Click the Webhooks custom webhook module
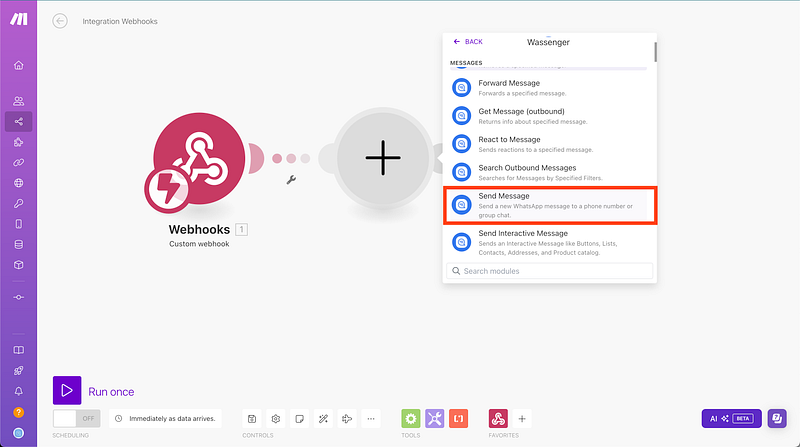Viewport: 800px width, 447px height. (200, 158)
